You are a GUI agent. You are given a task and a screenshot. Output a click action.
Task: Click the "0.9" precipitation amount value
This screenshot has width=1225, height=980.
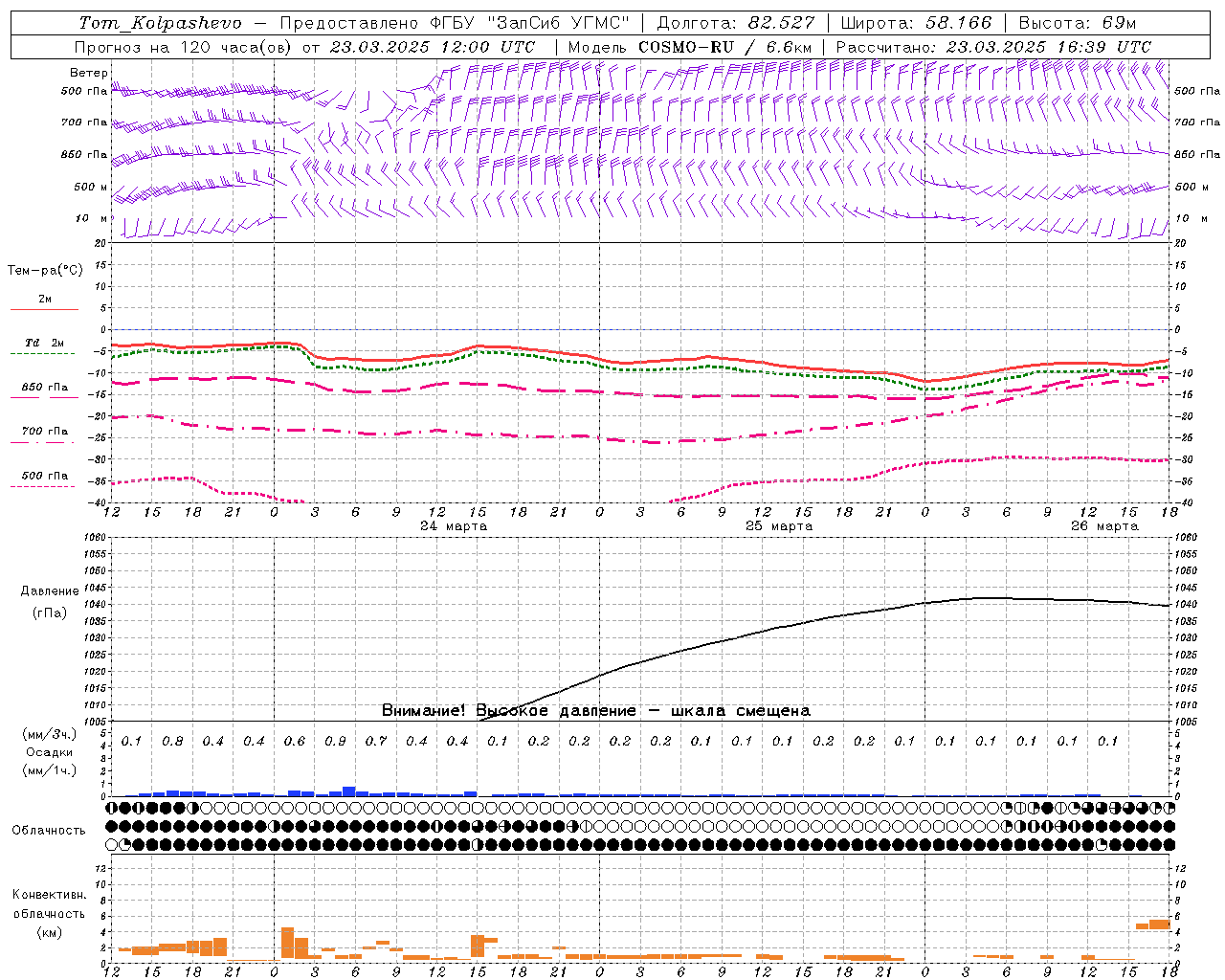coord(335,742)
